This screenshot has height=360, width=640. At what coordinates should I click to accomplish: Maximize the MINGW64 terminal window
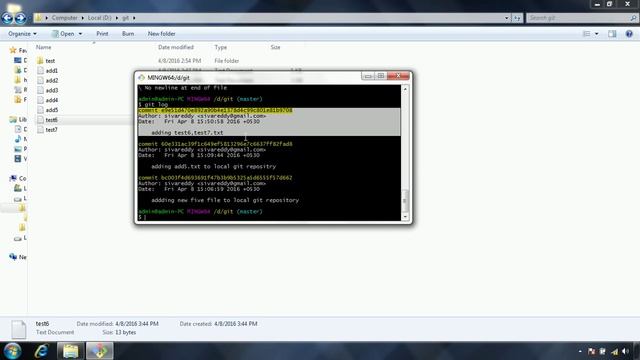pyautogui.click(x=380, y=76)
